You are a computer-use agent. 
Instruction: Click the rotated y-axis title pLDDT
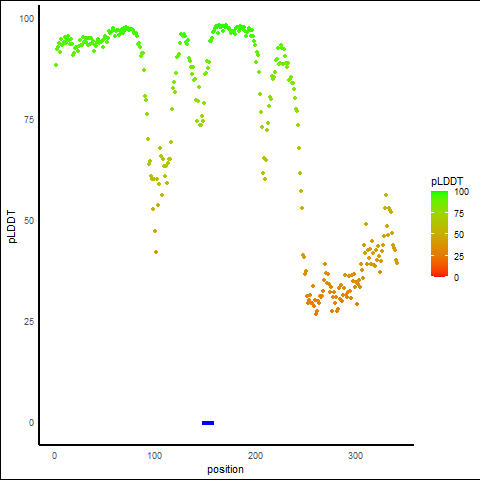(12, 226)
